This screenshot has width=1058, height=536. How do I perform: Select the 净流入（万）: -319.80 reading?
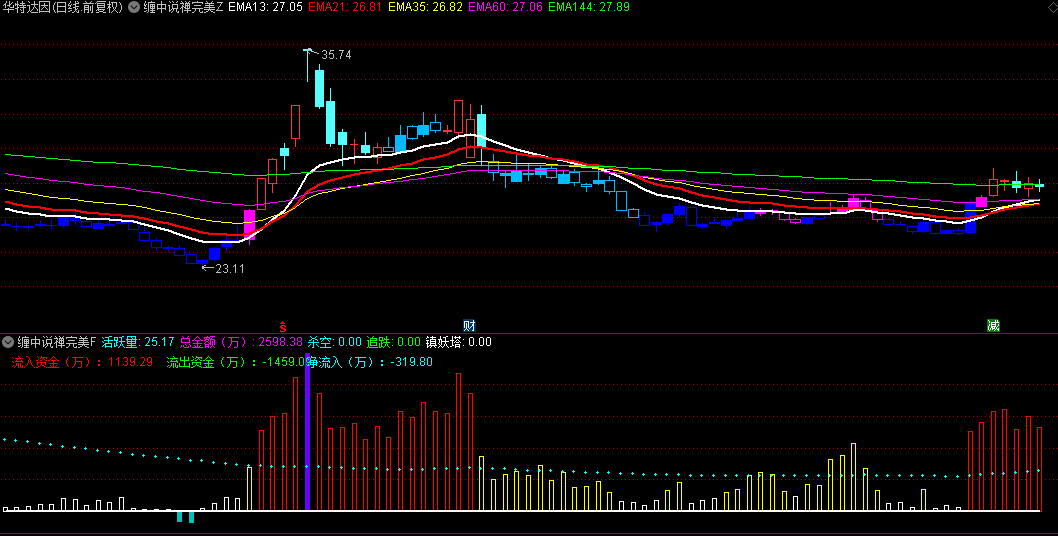tap(371, 362)
